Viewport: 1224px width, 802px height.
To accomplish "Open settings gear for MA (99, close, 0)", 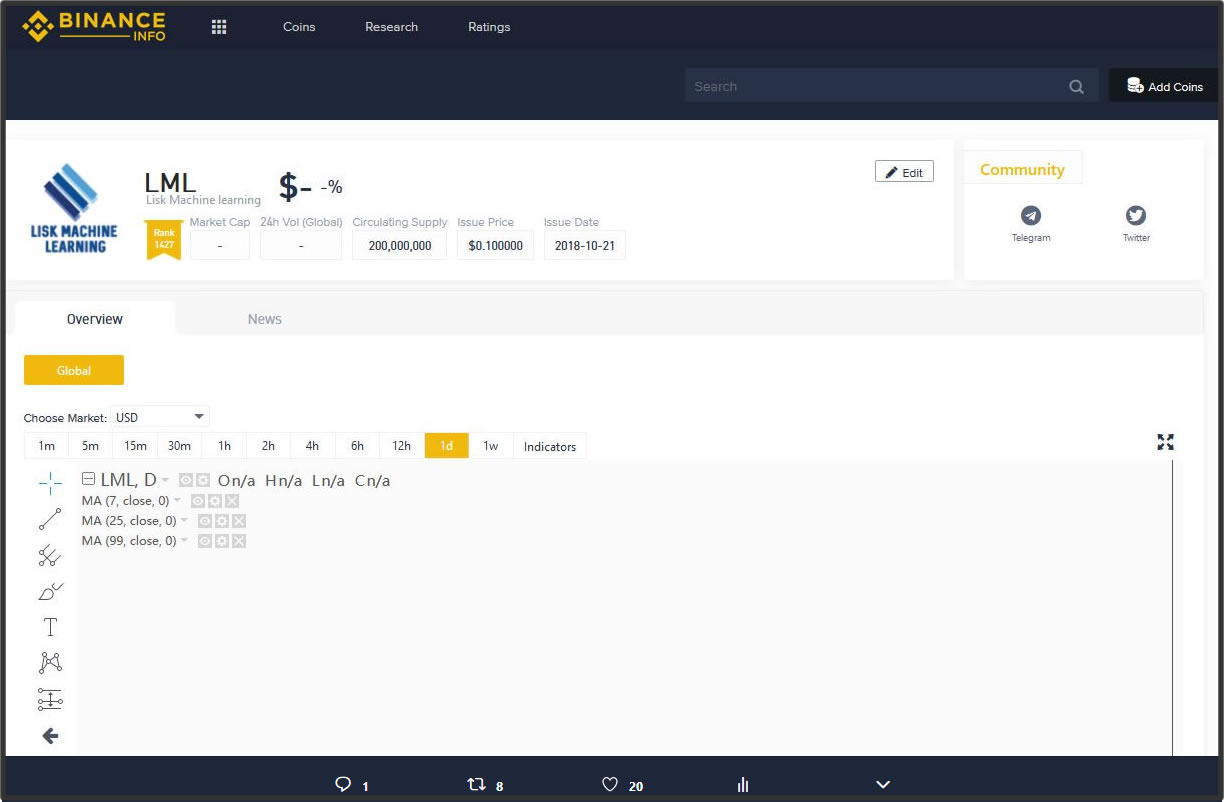I will [222, 541].
